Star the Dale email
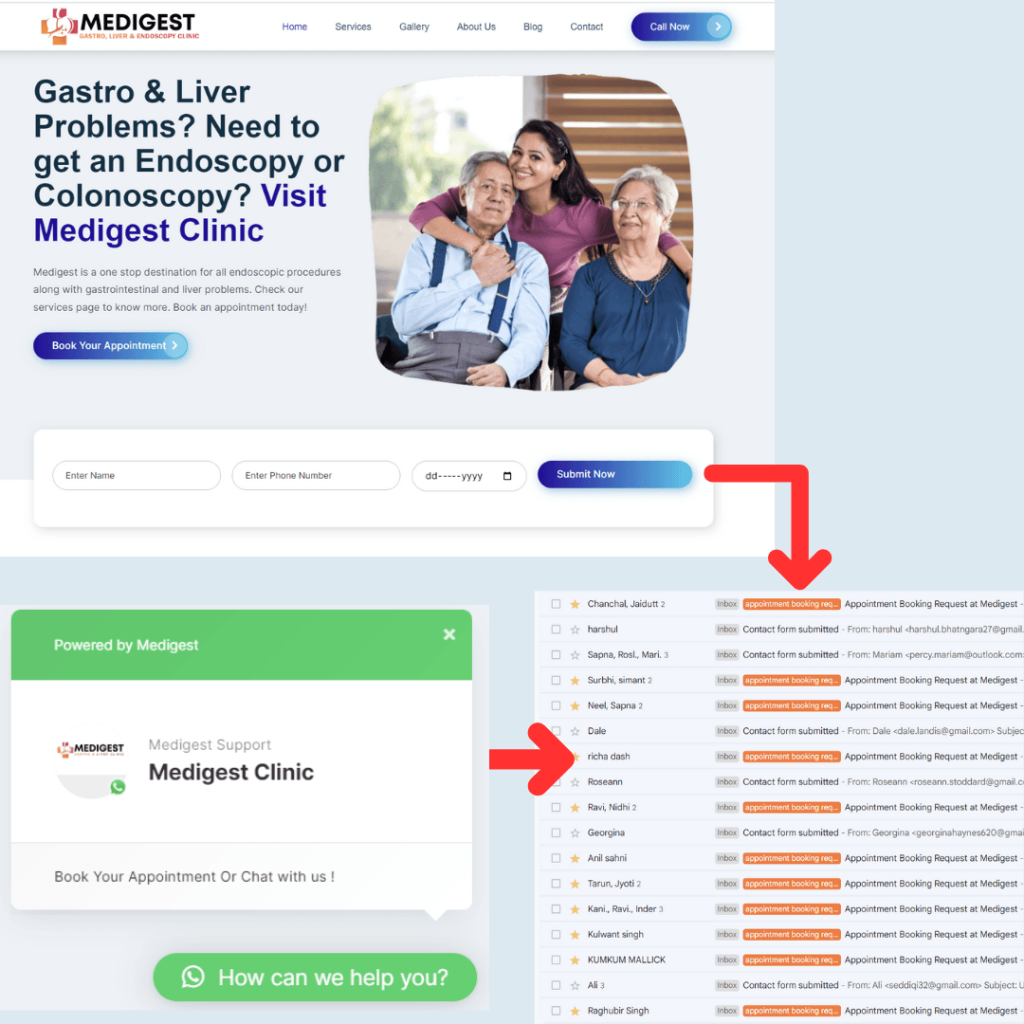 click(x=575, y=731)
